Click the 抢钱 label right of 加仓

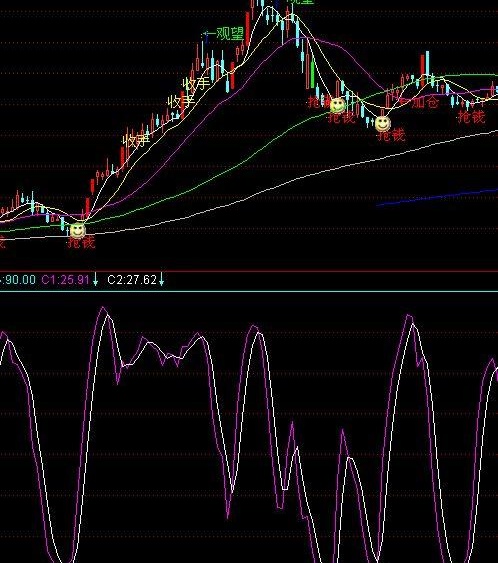[471, 117]
